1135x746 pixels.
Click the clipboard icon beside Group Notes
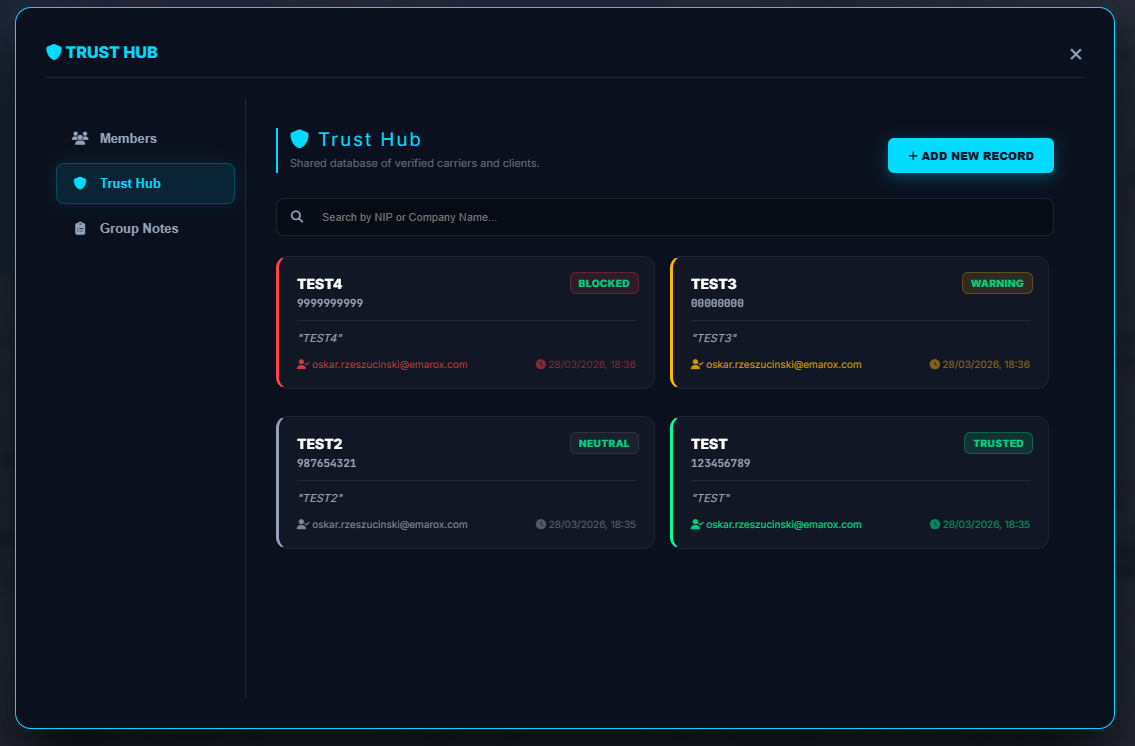80,228
